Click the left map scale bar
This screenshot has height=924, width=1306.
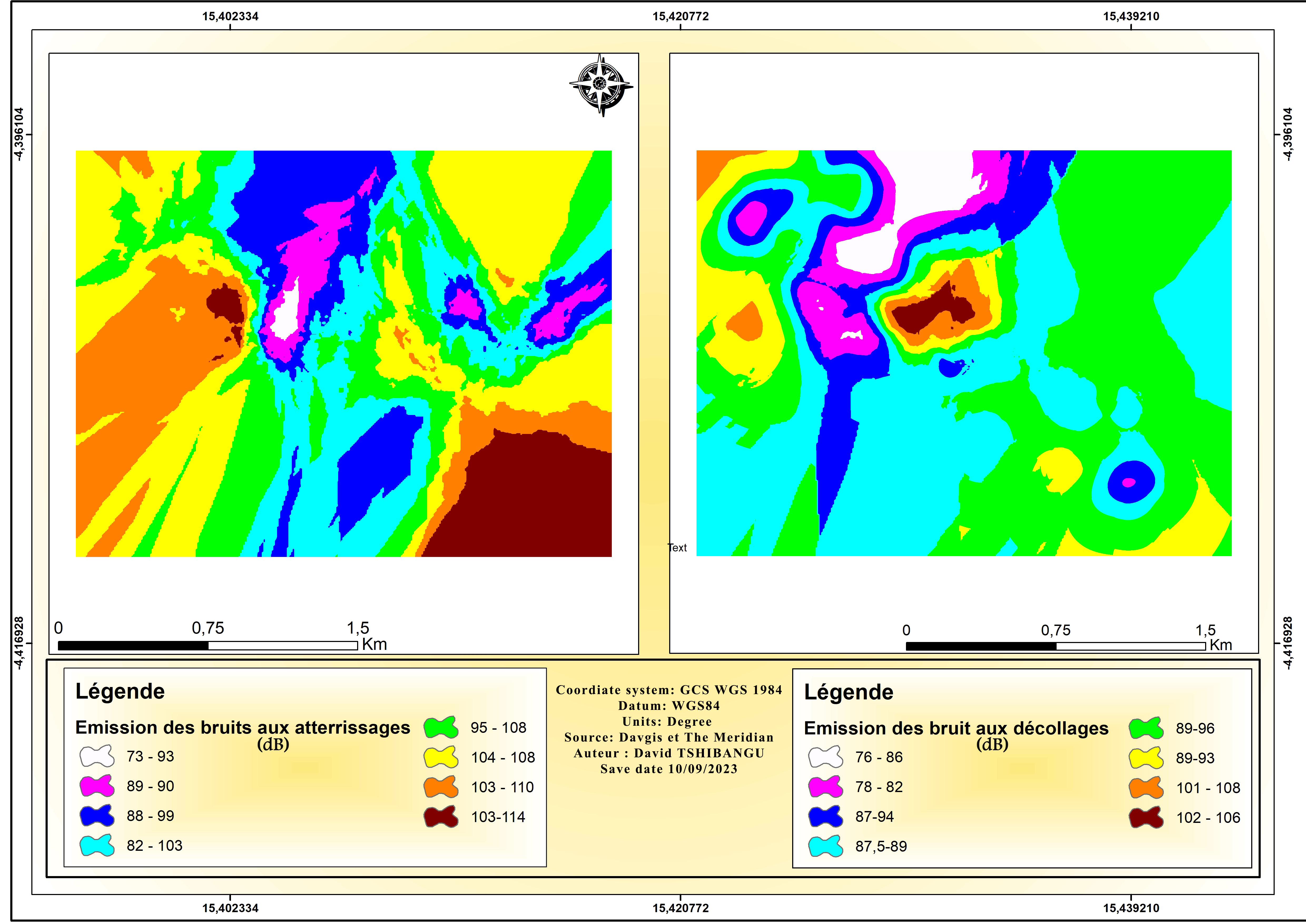[x=208, y=646]
